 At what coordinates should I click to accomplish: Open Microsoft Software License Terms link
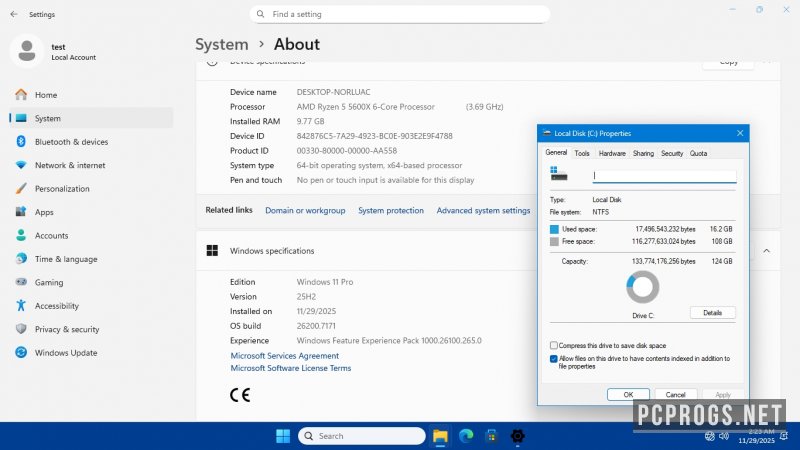point(291,368)
